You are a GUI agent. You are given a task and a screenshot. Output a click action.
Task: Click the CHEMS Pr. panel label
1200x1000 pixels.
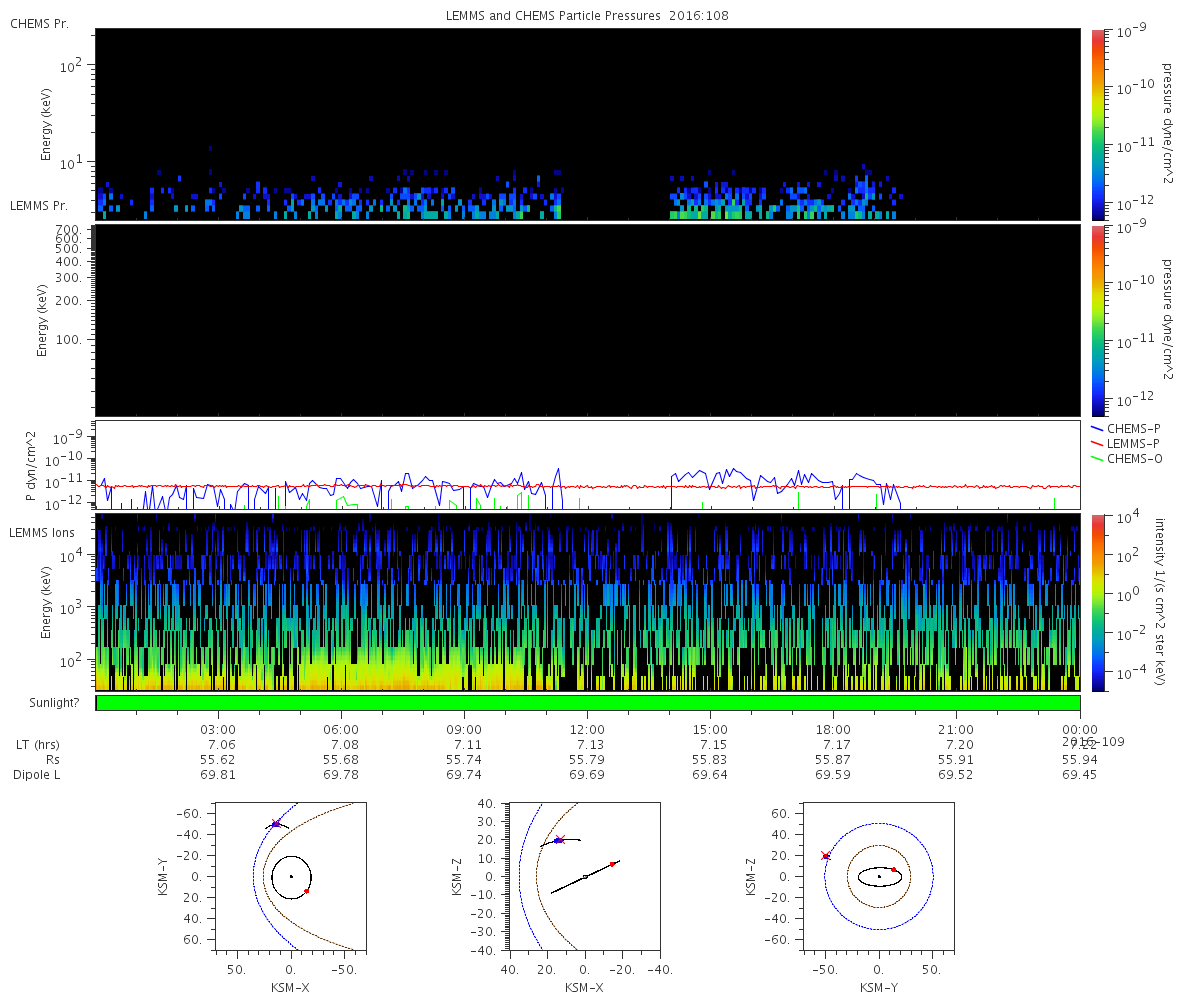coord(39,23)
